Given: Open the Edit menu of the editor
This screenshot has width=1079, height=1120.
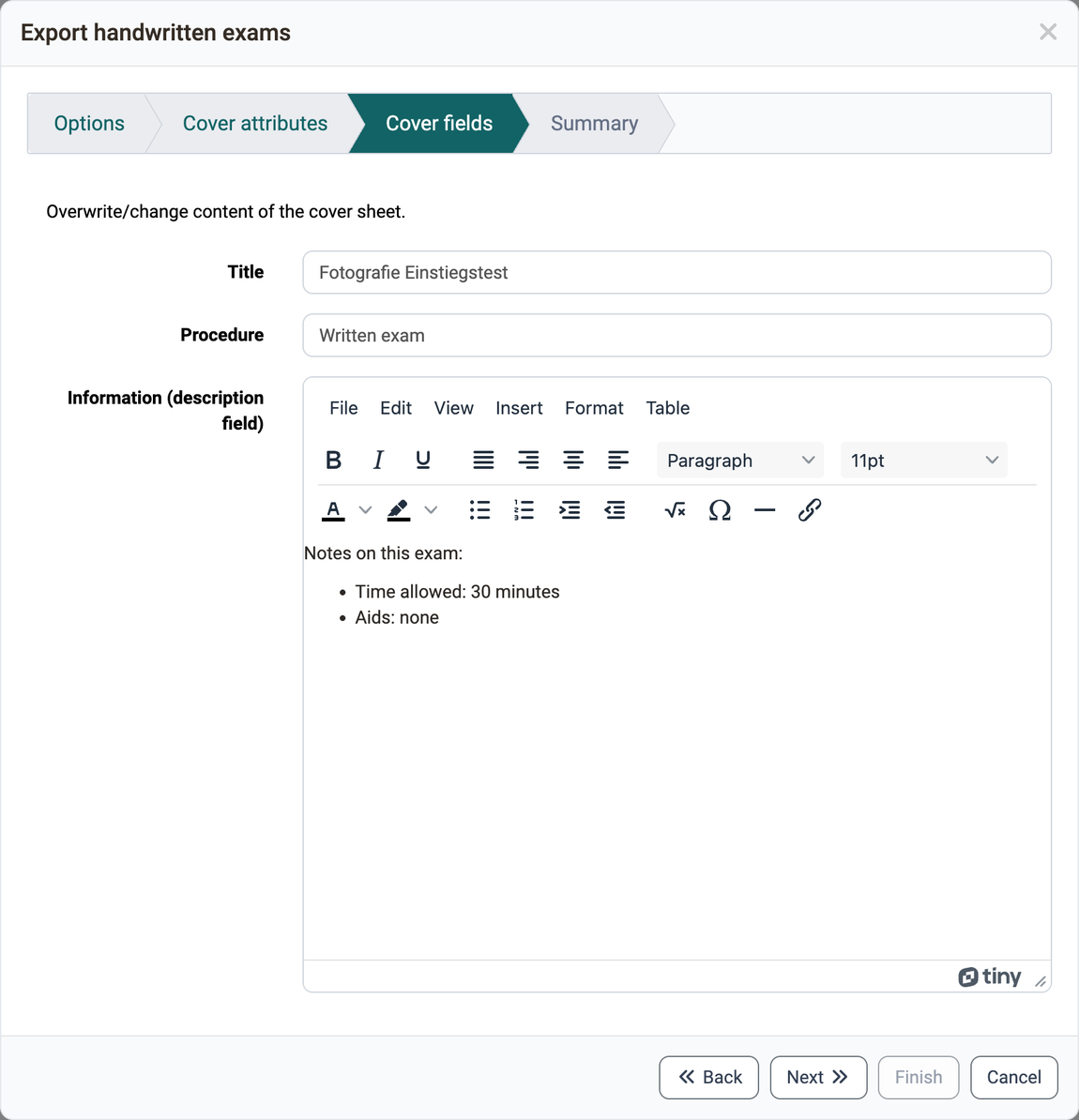Looking at the screenshot, I should point(396,408).
